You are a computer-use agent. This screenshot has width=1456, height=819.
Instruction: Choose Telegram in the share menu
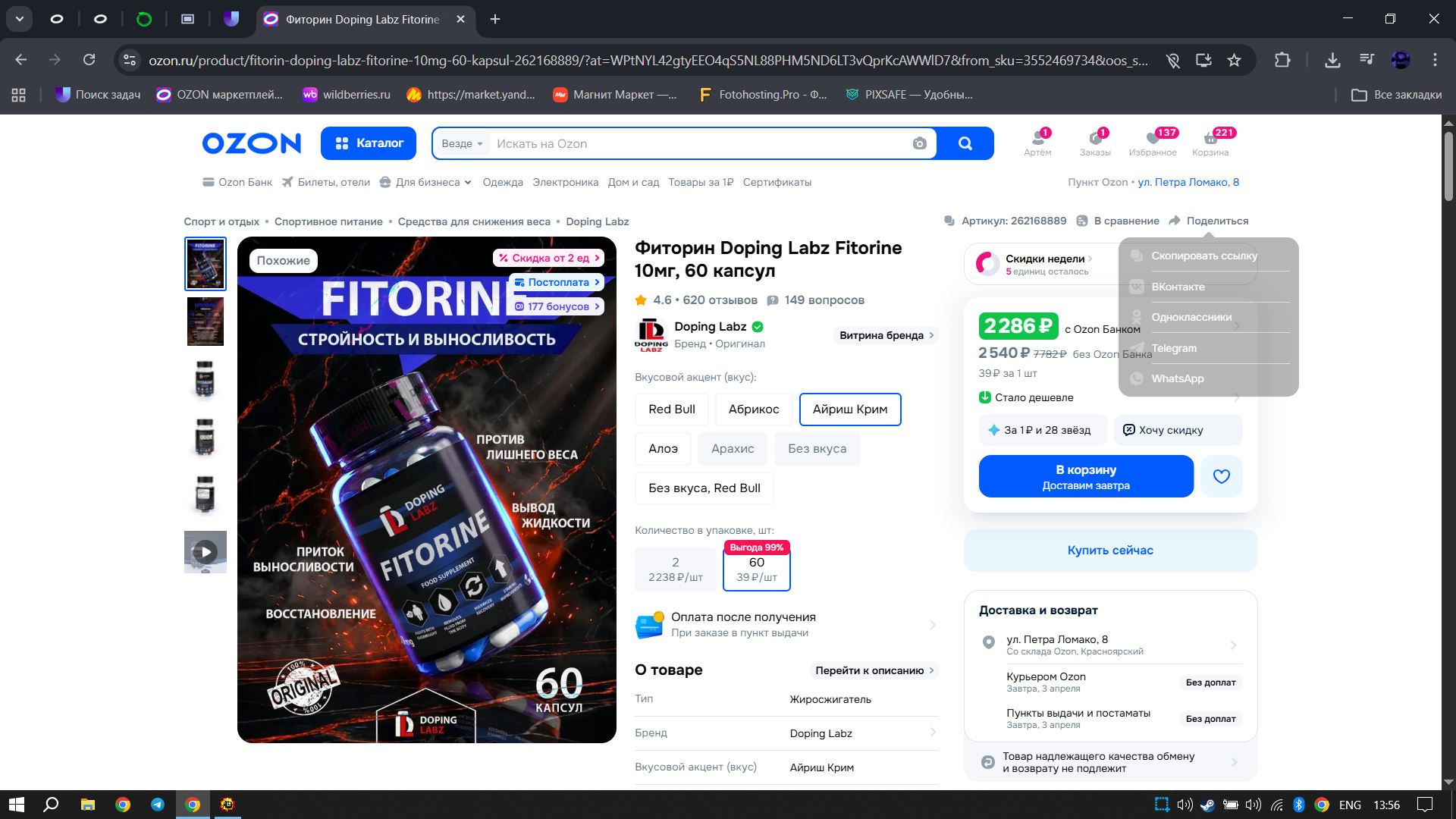click(x=1173, y=348)
